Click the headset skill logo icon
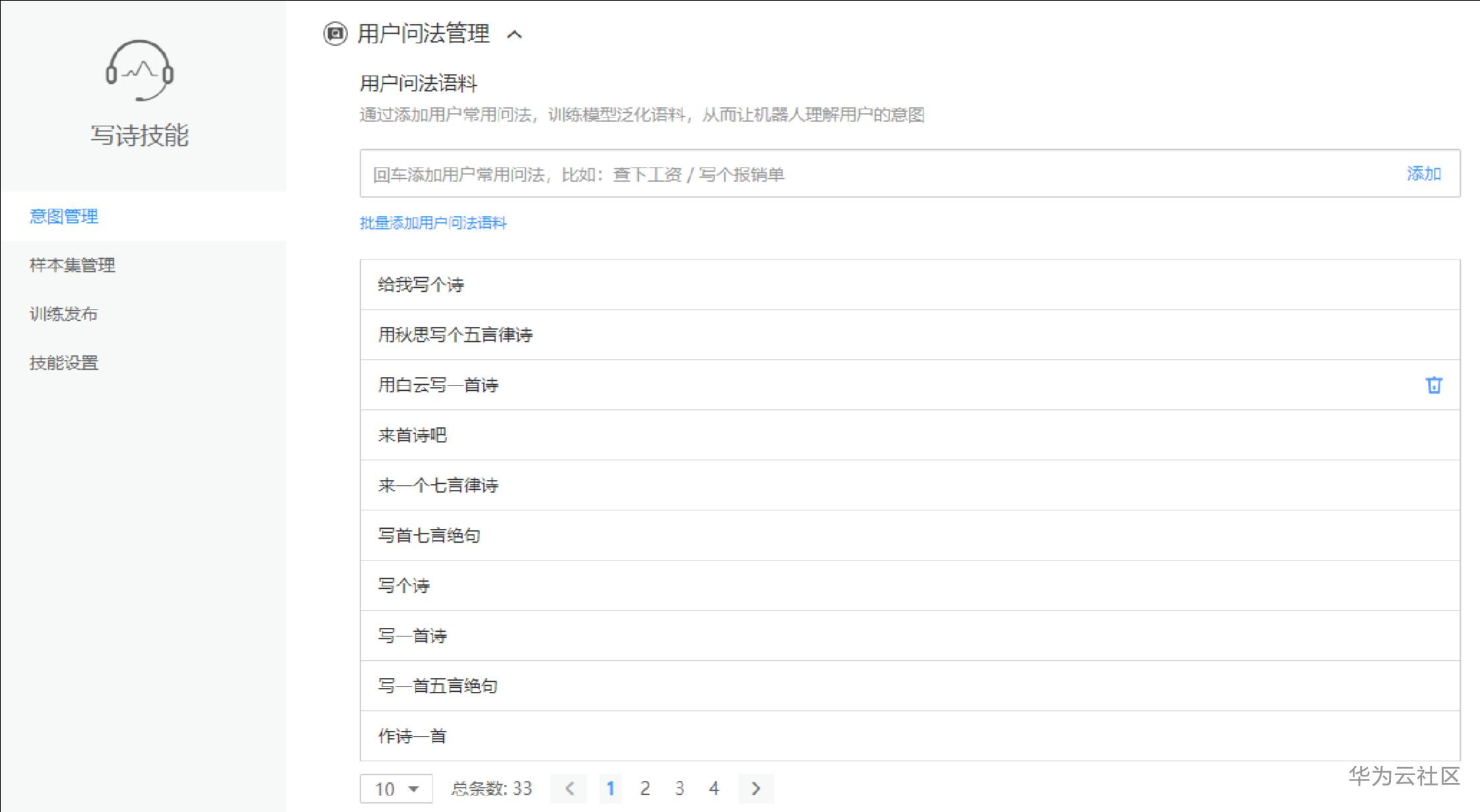Screen dimensions: 1480x812 tap(139, 71)
